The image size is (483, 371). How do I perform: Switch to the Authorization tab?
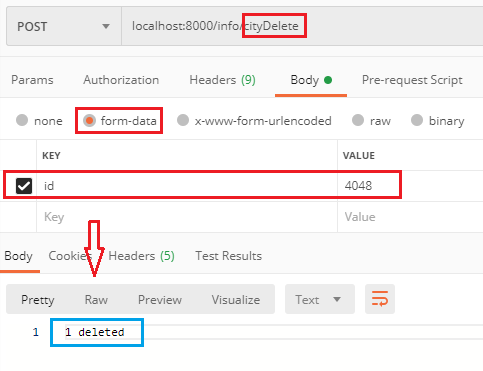click(x=121, y=80)
